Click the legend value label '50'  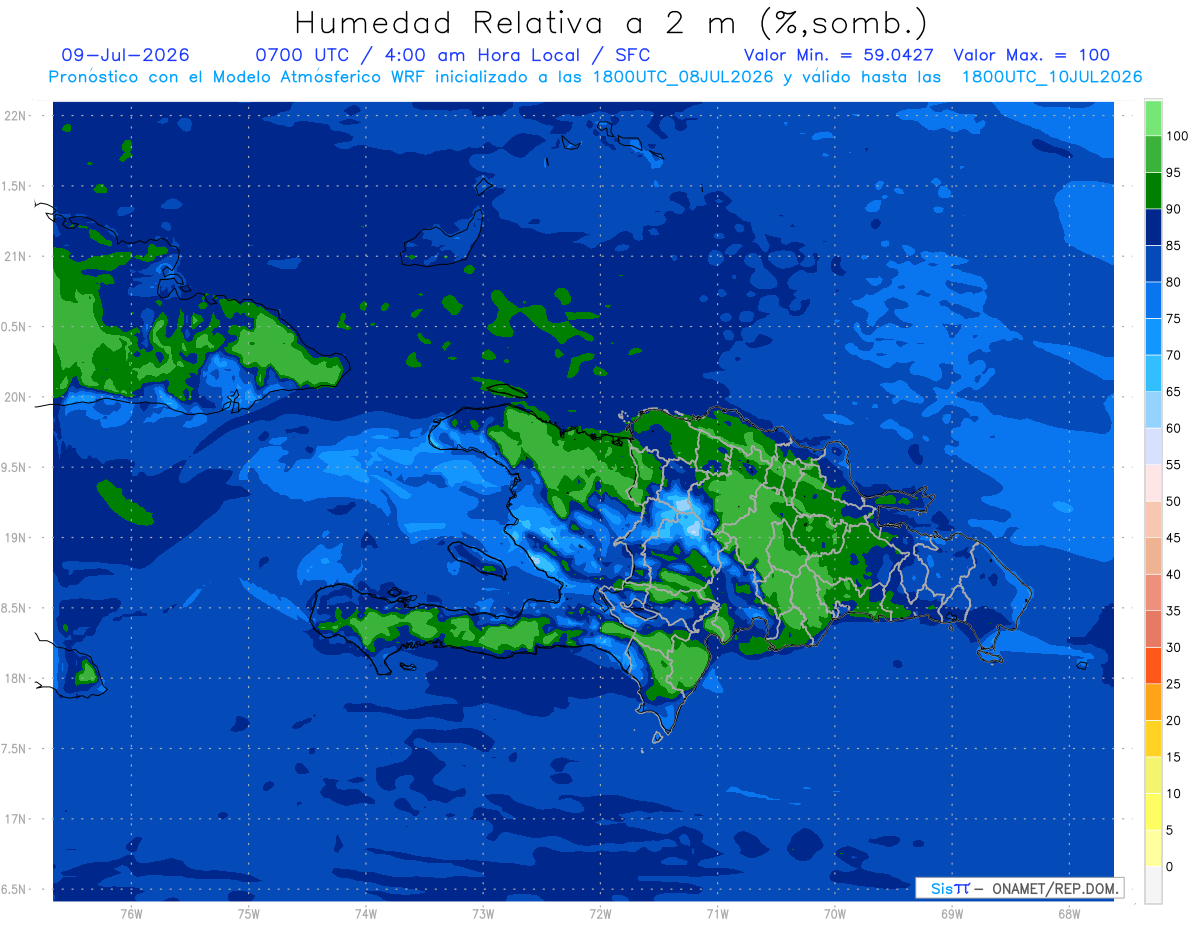coord(1173,501)
